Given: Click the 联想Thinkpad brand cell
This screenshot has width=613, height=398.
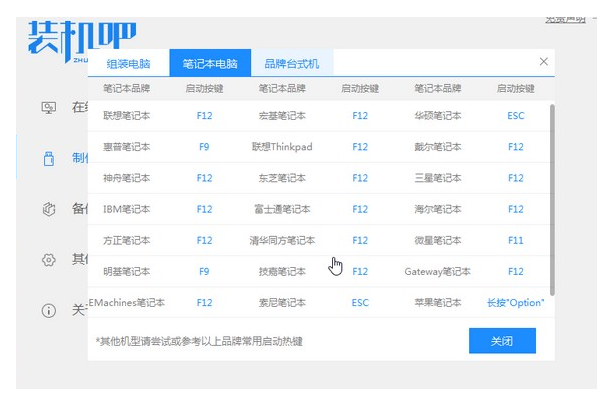Looking at the screenshot, I should [282, 147].
